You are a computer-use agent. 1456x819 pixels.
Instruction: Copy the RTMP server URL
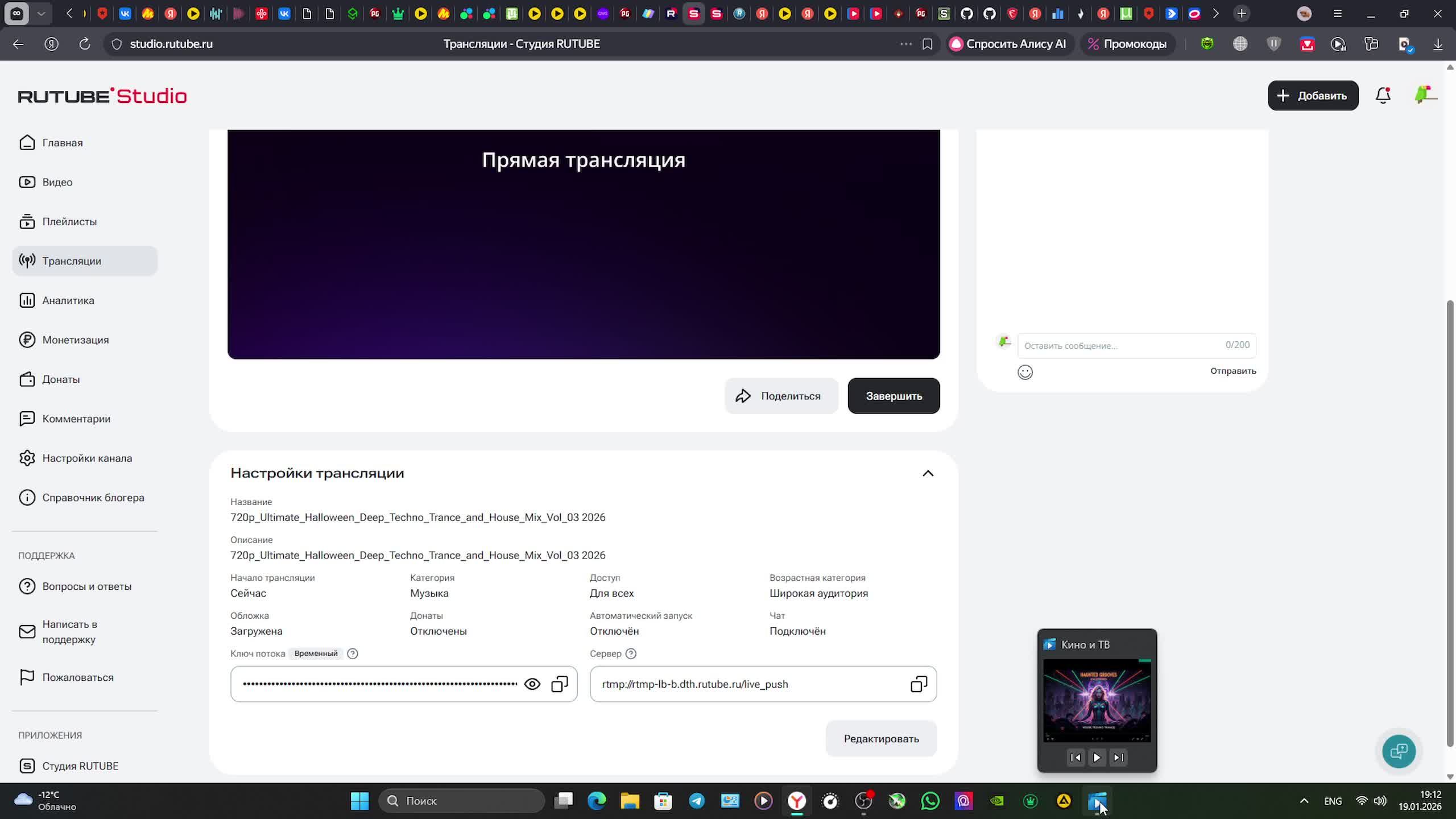pos(919,684)
